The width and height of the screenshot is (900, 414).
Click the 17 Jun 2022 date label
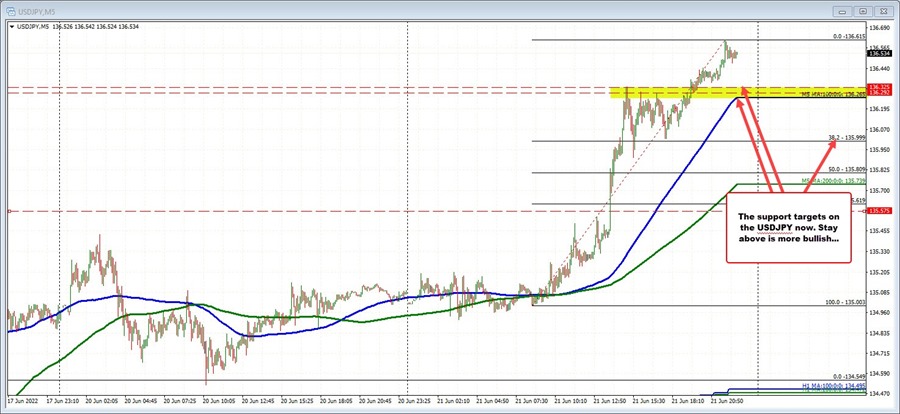22,399
